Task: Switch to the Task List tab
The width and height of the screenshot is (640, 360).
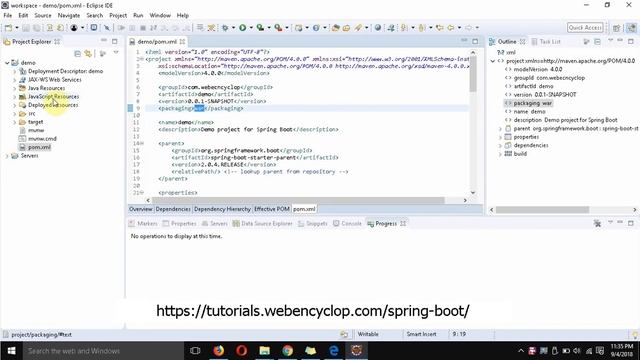Action: point(546,42)
